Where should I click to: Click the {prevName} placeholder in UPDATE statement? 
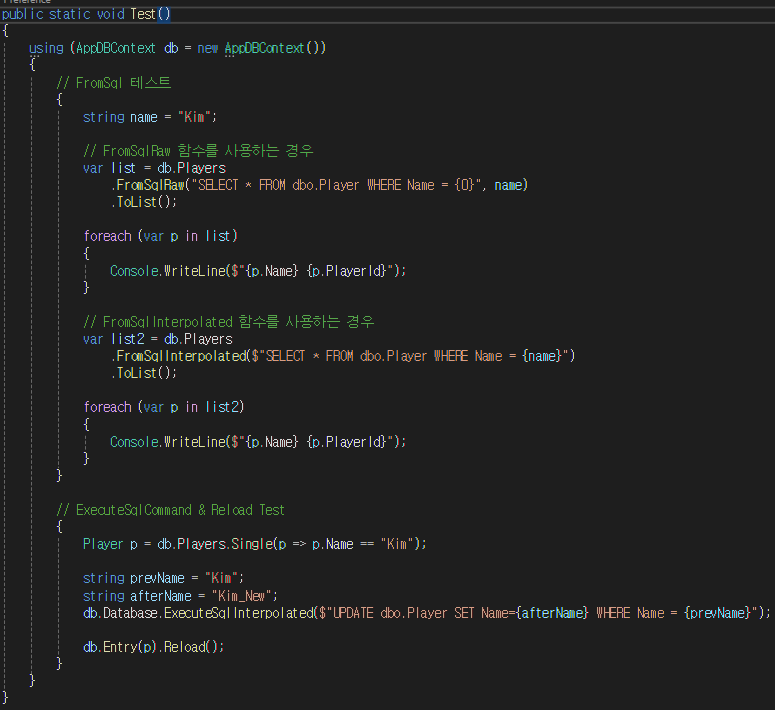(718, 613)
